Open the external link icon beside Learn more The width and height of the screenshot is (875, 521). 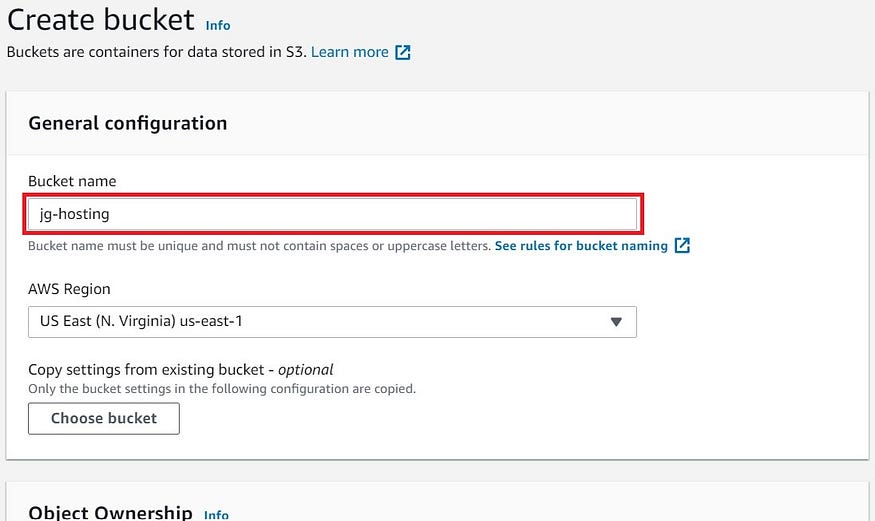[403, 52]
